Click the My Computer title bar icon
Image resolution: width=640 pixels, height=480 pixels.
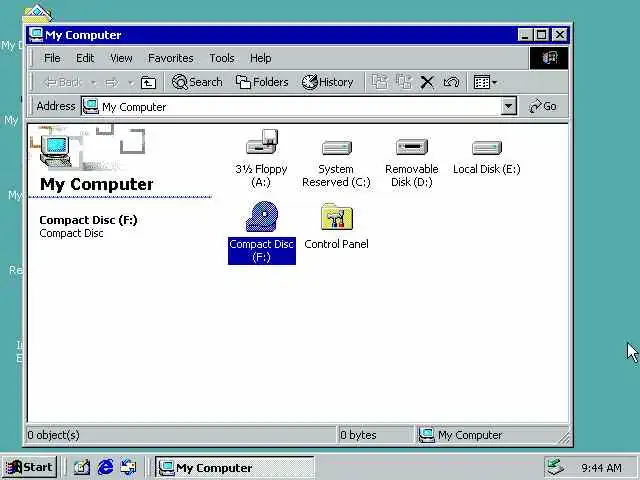coord(36,35)
